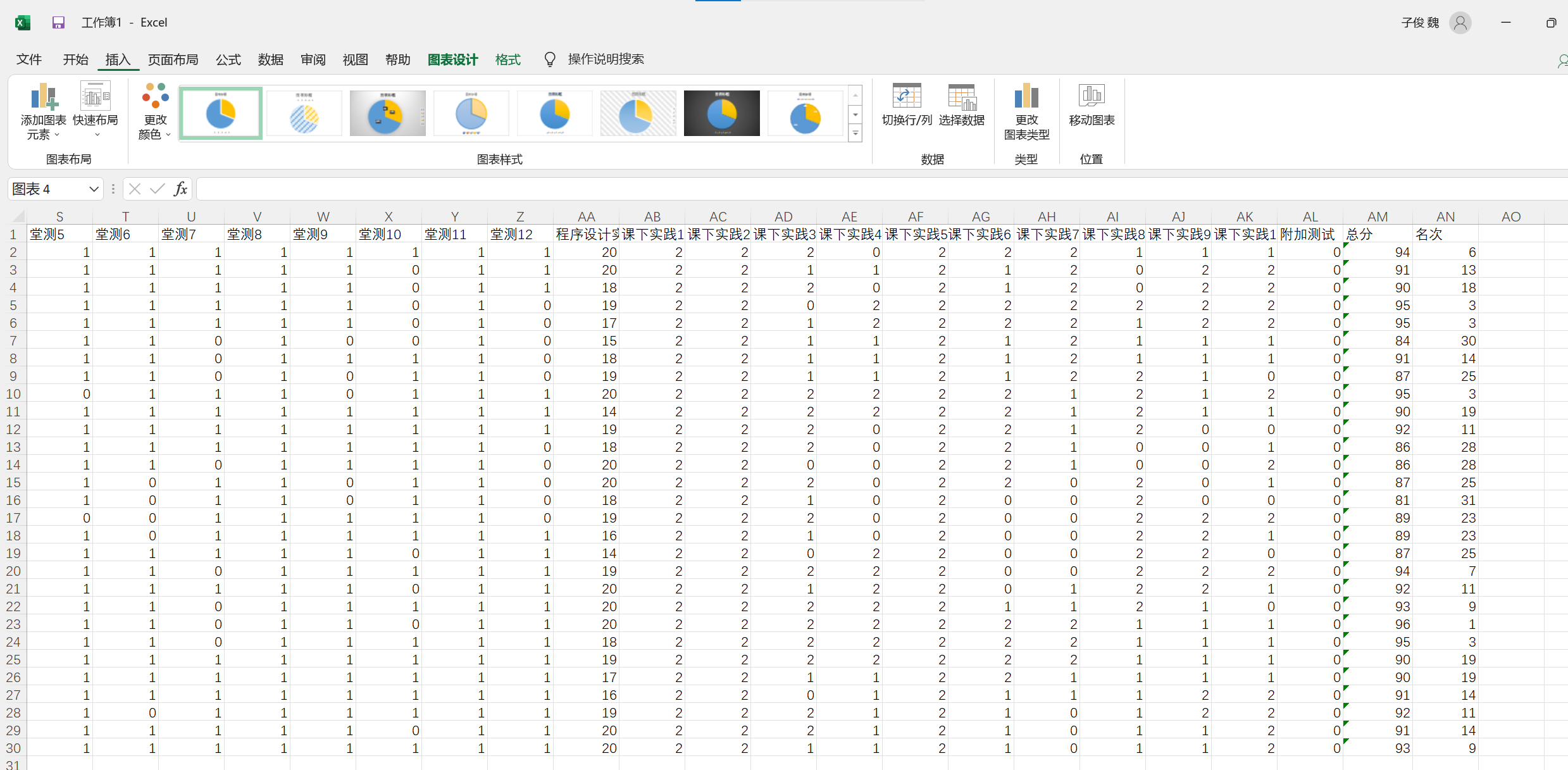Select the dark background pie chart style

click(x=721, y=113)
